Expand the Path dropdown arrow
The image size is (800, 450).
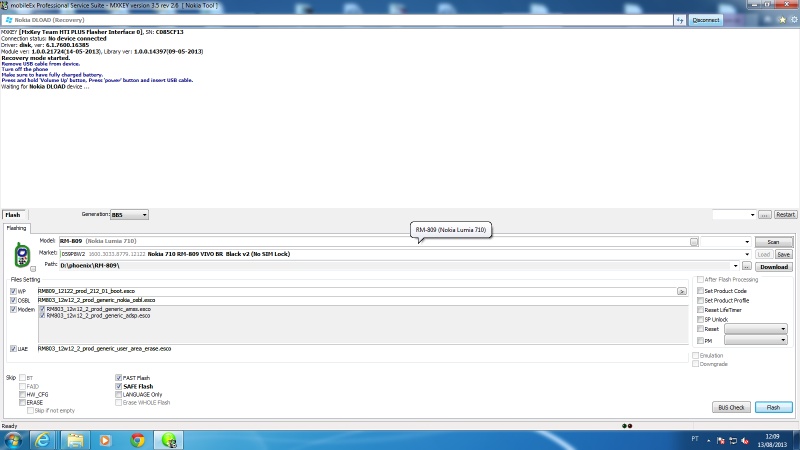pyautogui.click(x=735, y=266)
